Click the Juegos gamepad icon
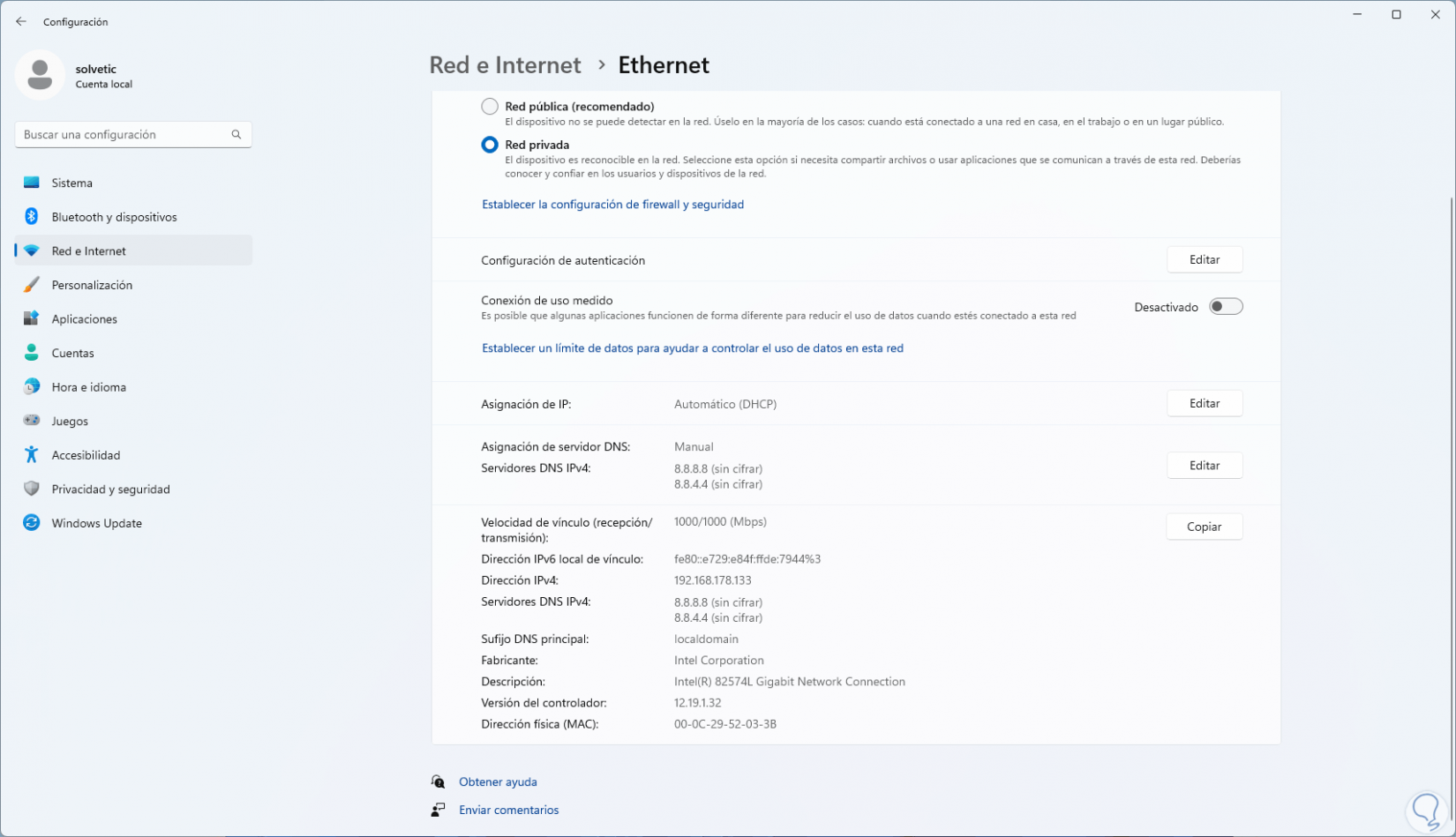Viewport: 1456px width, 837px height. point(32,421)
